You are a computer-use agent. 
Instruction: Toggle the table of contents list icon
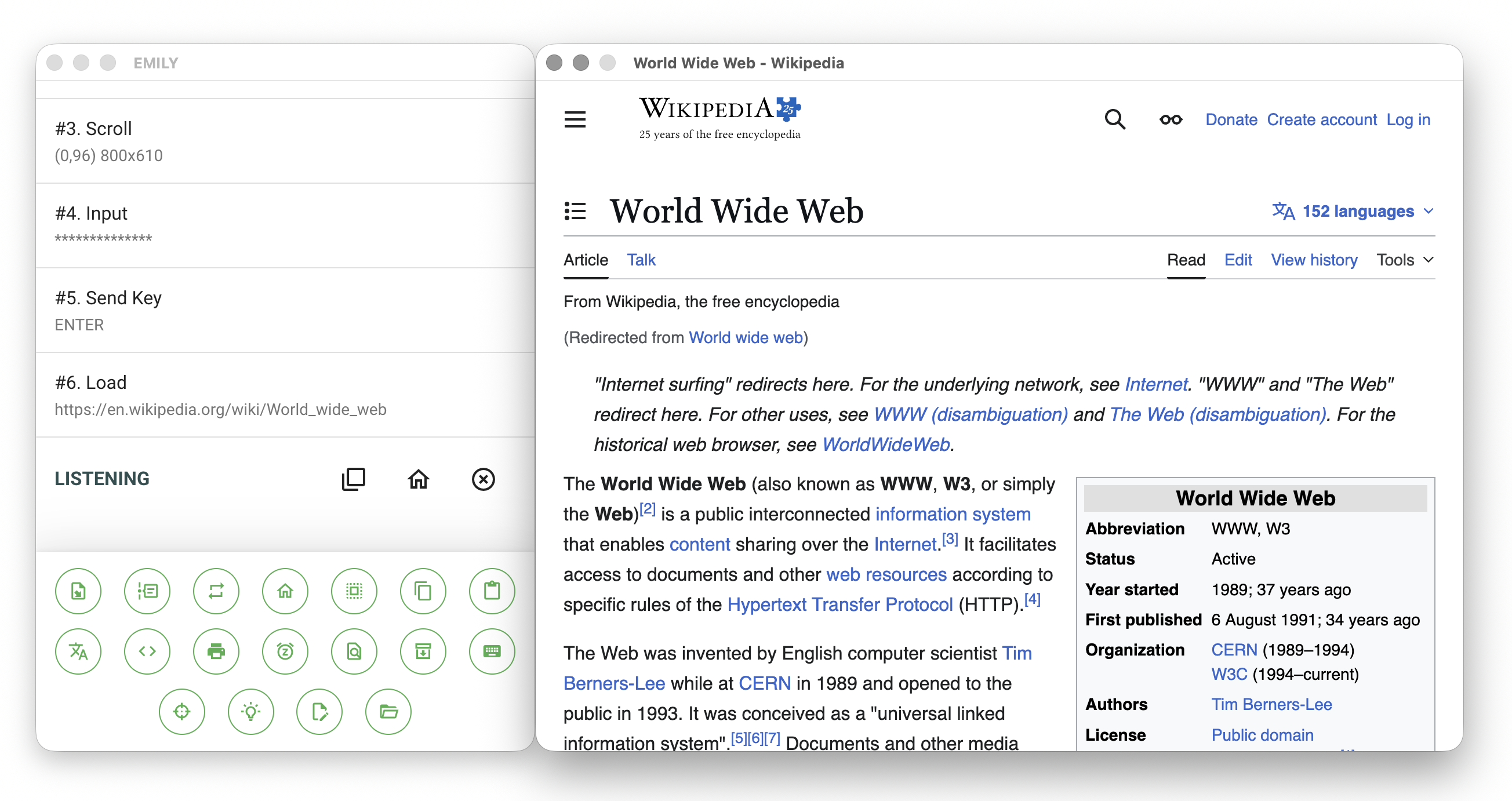pos(575,210)
